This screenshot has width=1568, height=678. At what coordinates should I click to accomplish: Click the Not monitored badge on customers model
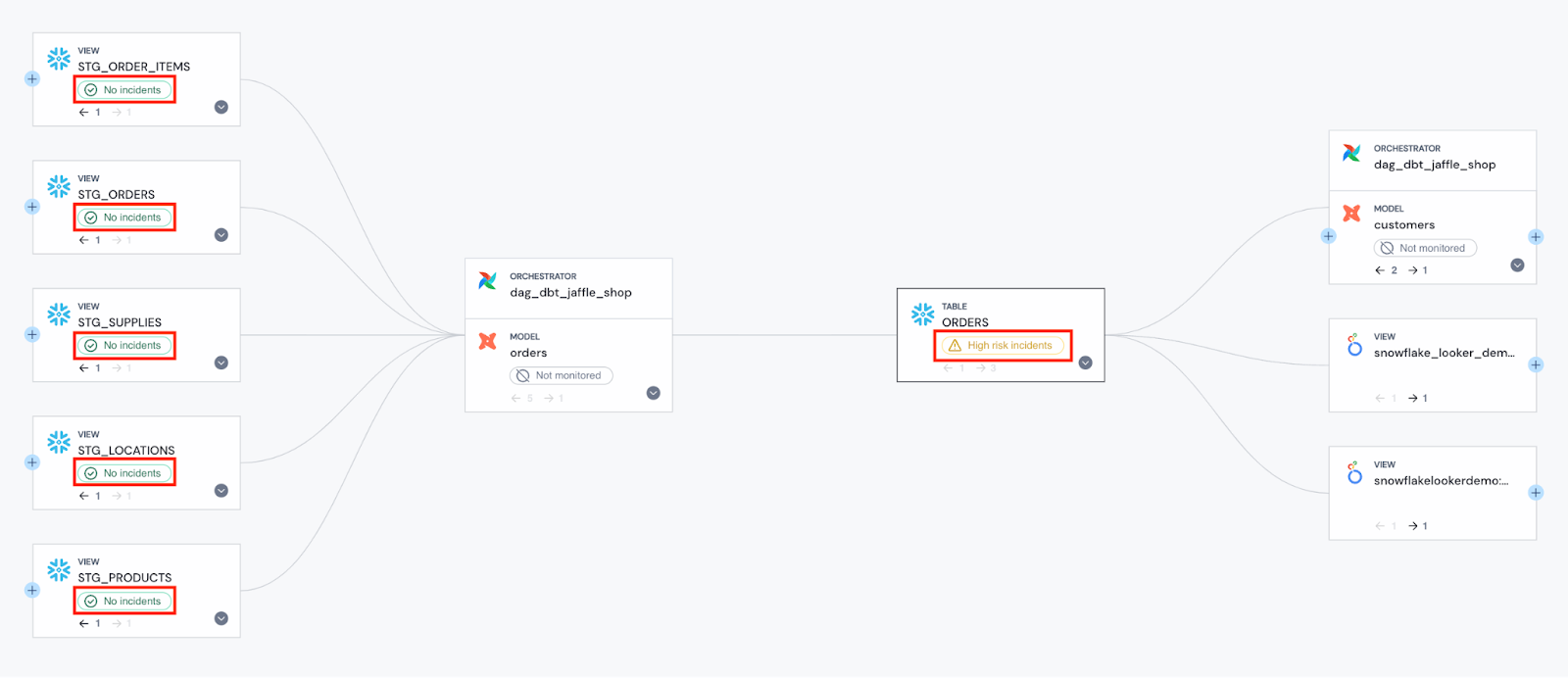pos(1424,247)
